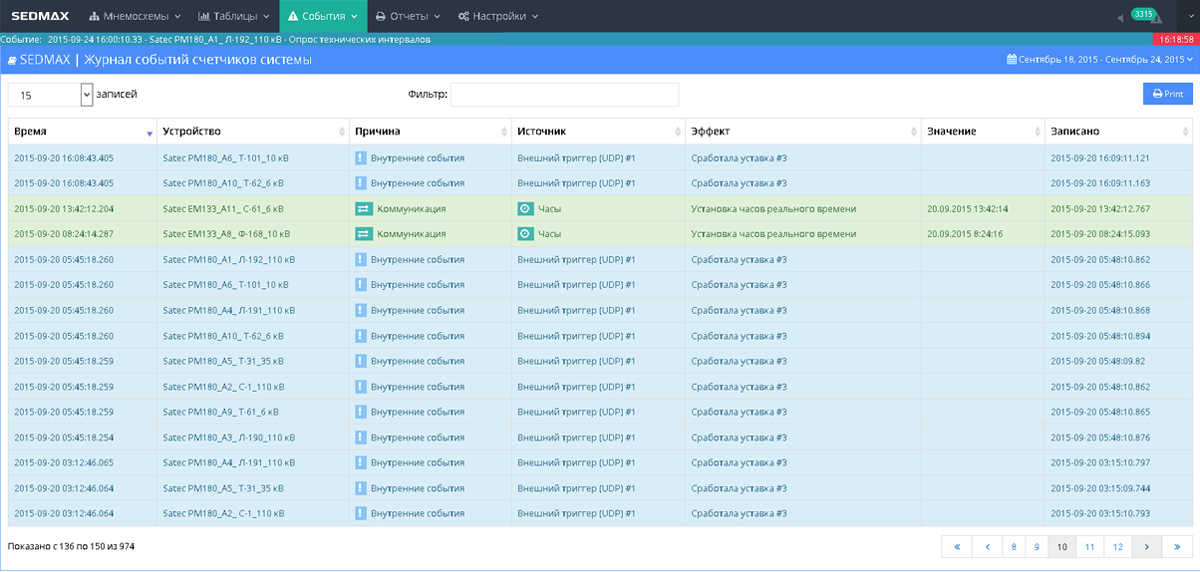This screenshot has width=1200, height=572.
Task: Jump to the first page of results
Action: [957, 547]
